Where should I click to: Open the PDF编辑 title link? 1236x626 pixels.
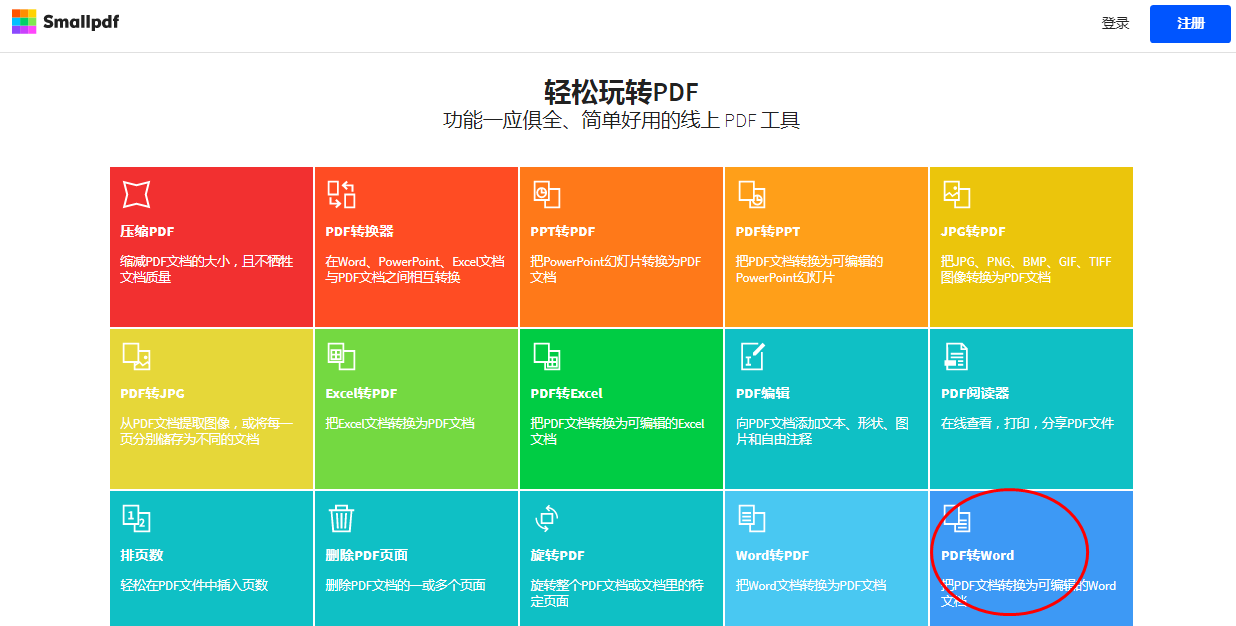[763, 394]
